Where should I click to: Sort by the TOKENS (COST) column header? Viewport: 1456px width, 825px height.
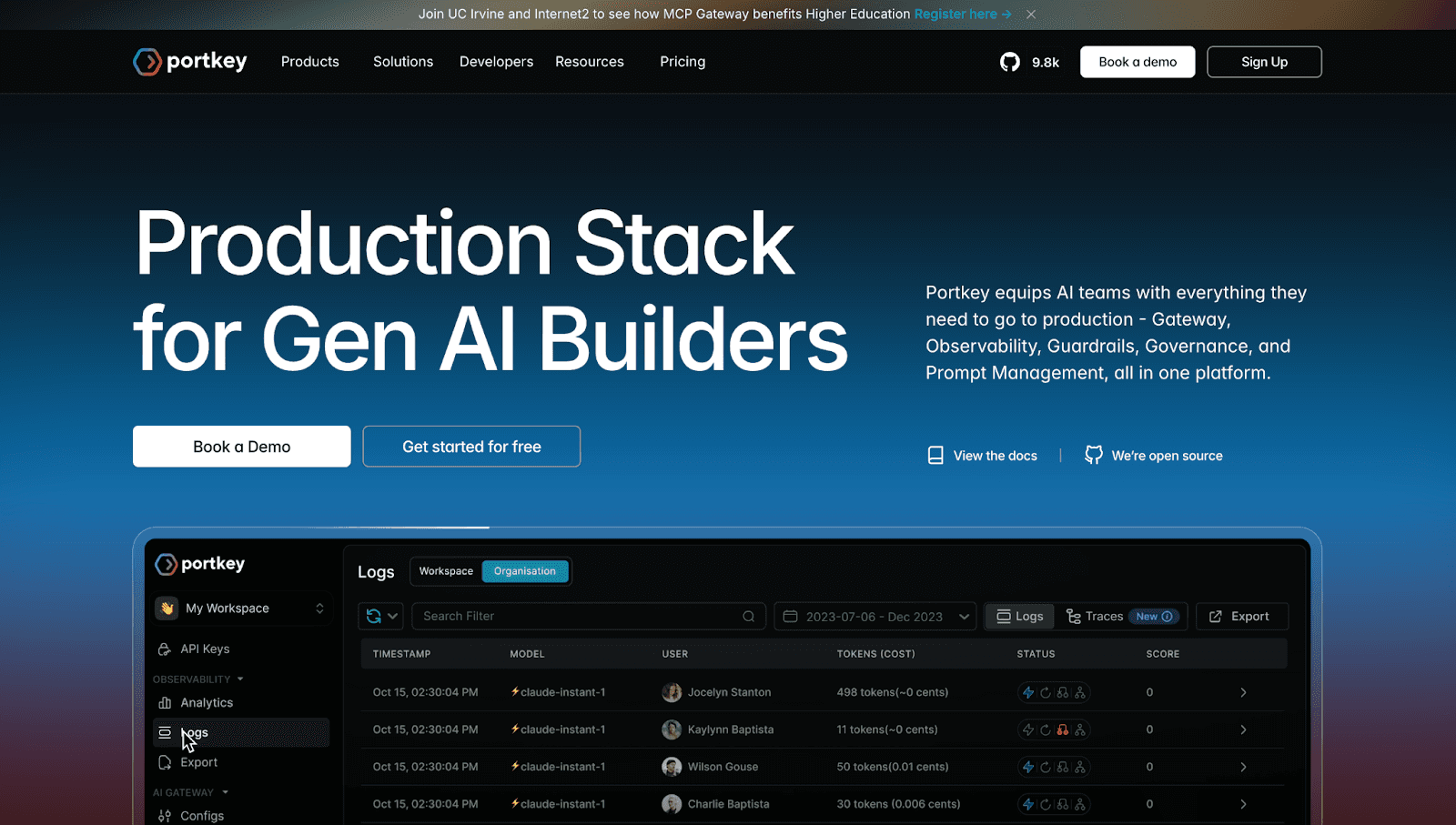click(875, 654)
